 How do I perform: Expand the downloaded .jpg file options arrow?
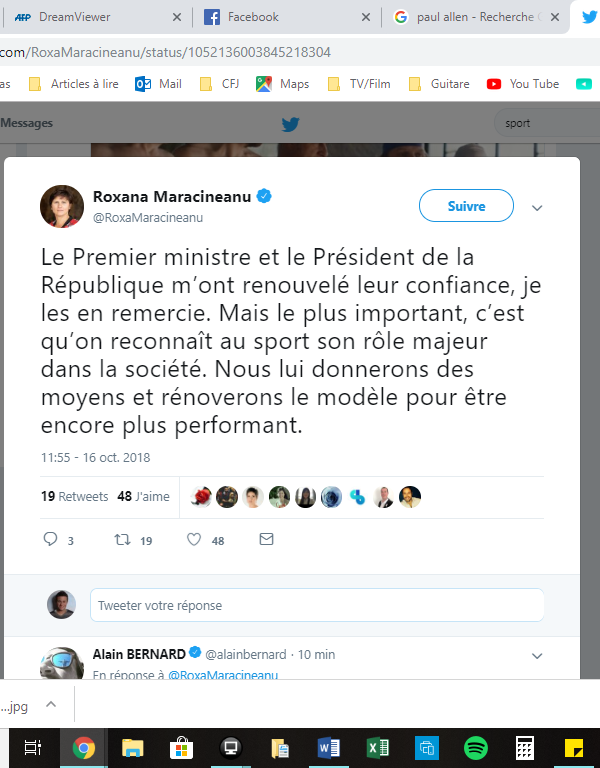pyautogui.click(x=52, y=705)
